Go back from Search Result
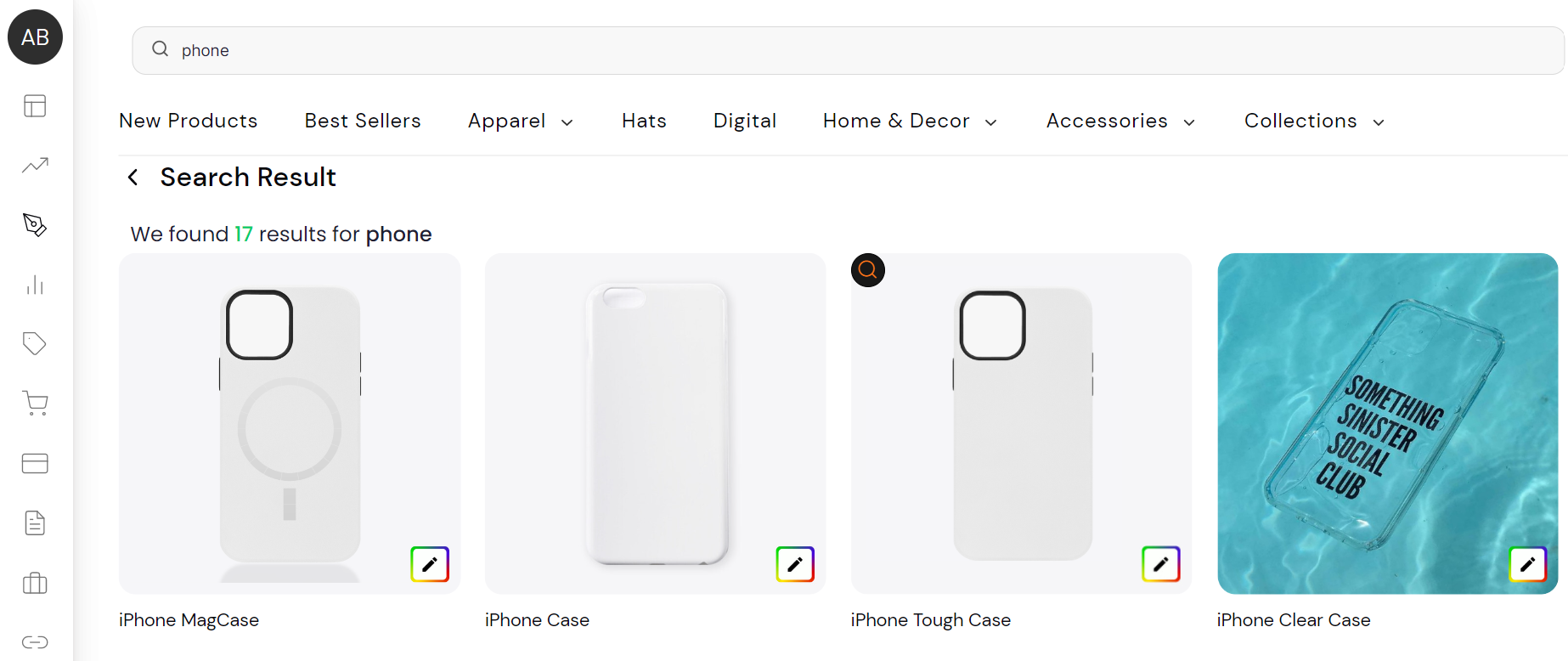 point(133,176)
